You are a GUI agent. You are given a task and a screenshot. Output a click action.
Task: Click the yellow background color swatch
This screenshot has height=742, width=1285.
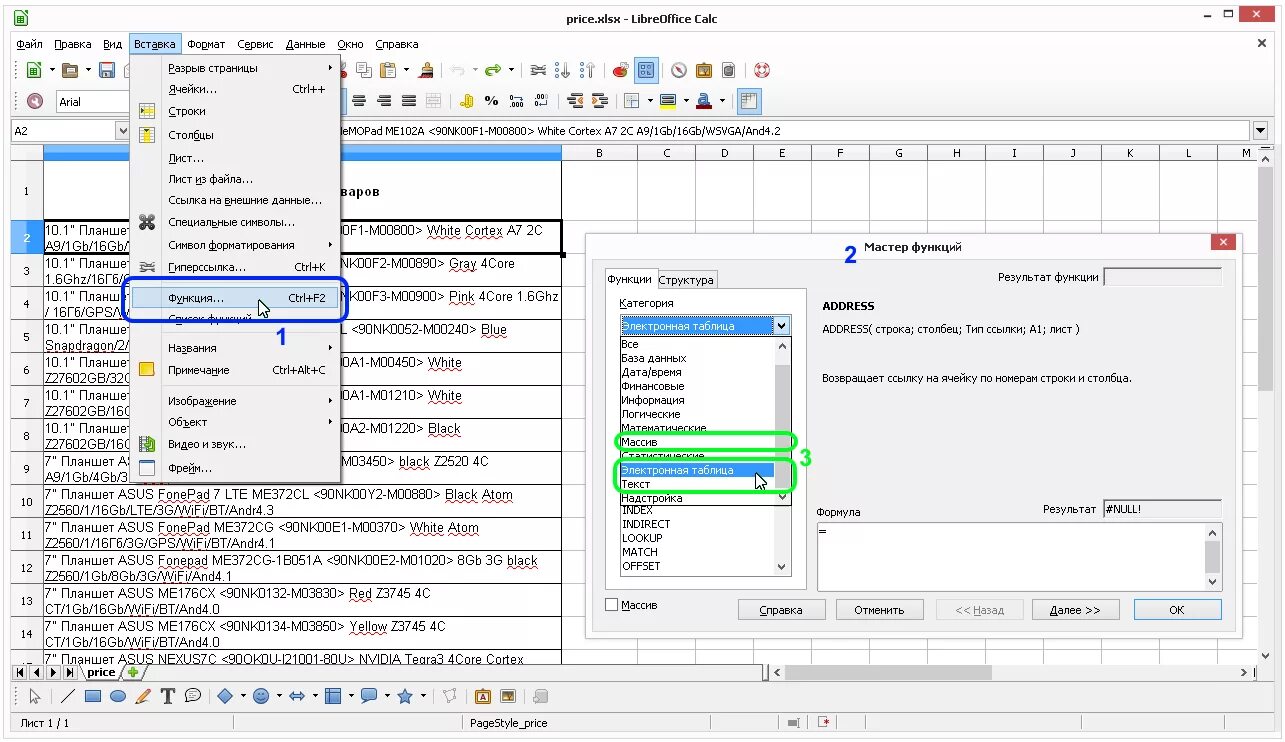pos(668,101)
